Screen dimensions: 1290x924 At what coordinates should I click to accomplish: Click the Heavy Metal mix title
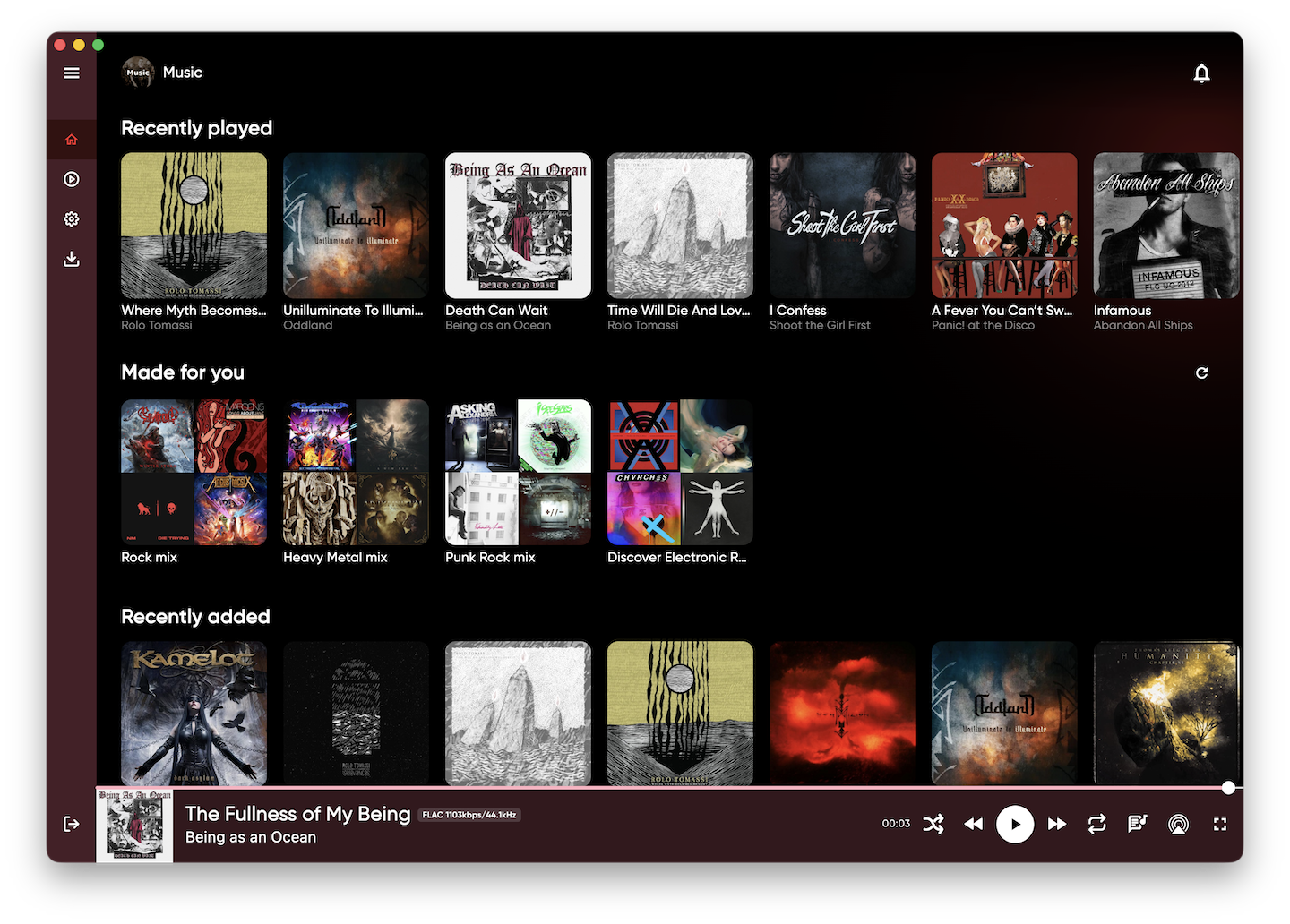pos(336,558)
